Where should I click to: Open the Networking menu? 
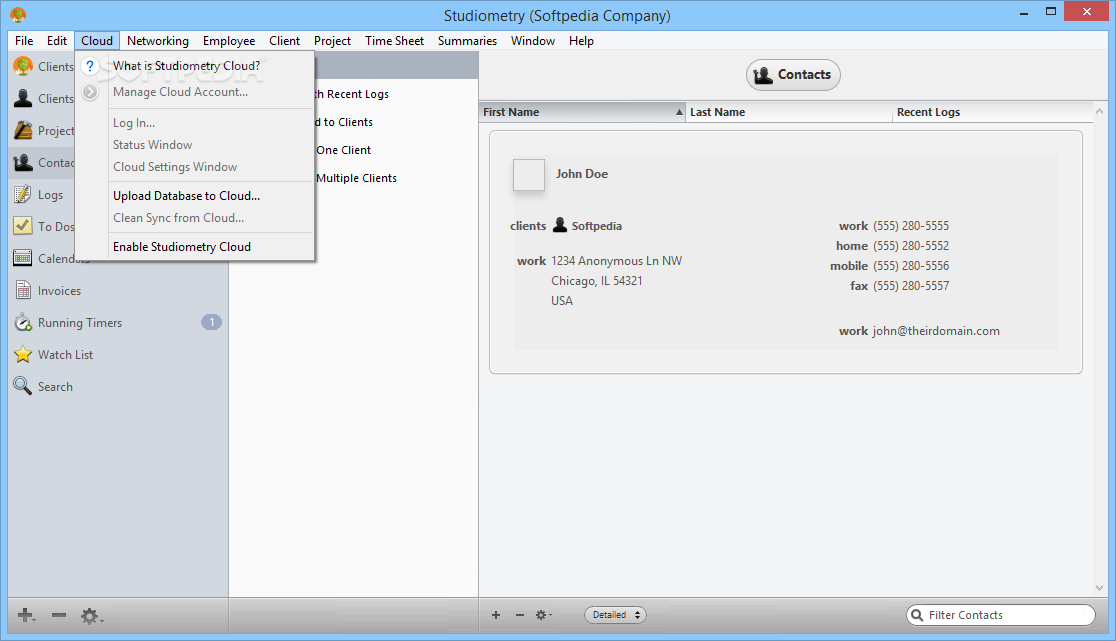click(158, 41)
